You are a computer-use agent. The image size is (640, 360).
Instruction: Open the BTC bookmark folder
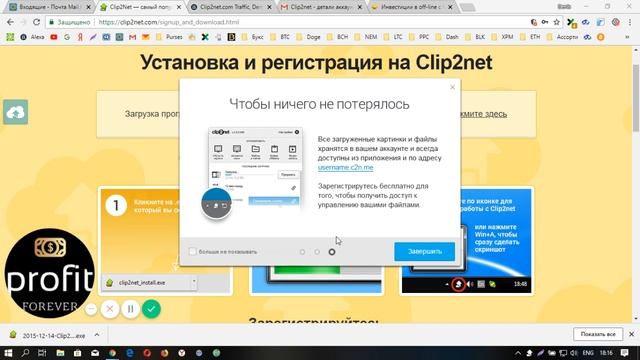click(x=280, y=37)
